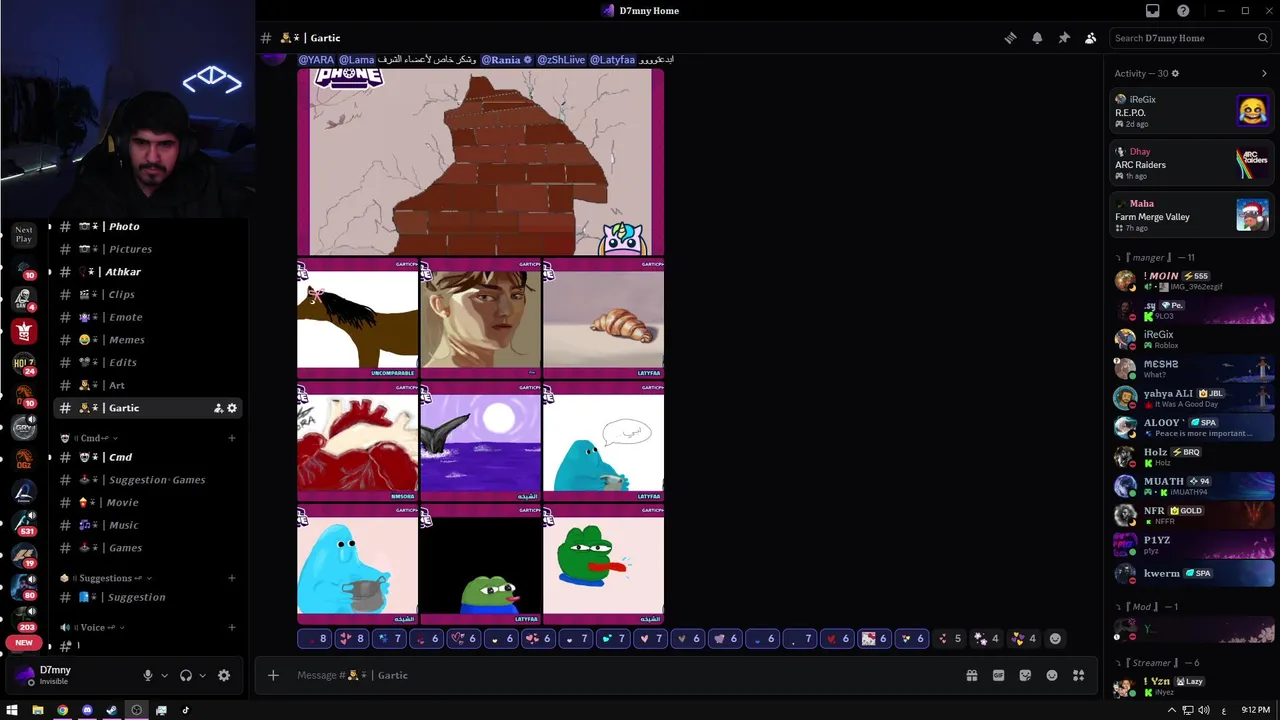
Task: Click the @Lama mention
Action: point(356,60)
